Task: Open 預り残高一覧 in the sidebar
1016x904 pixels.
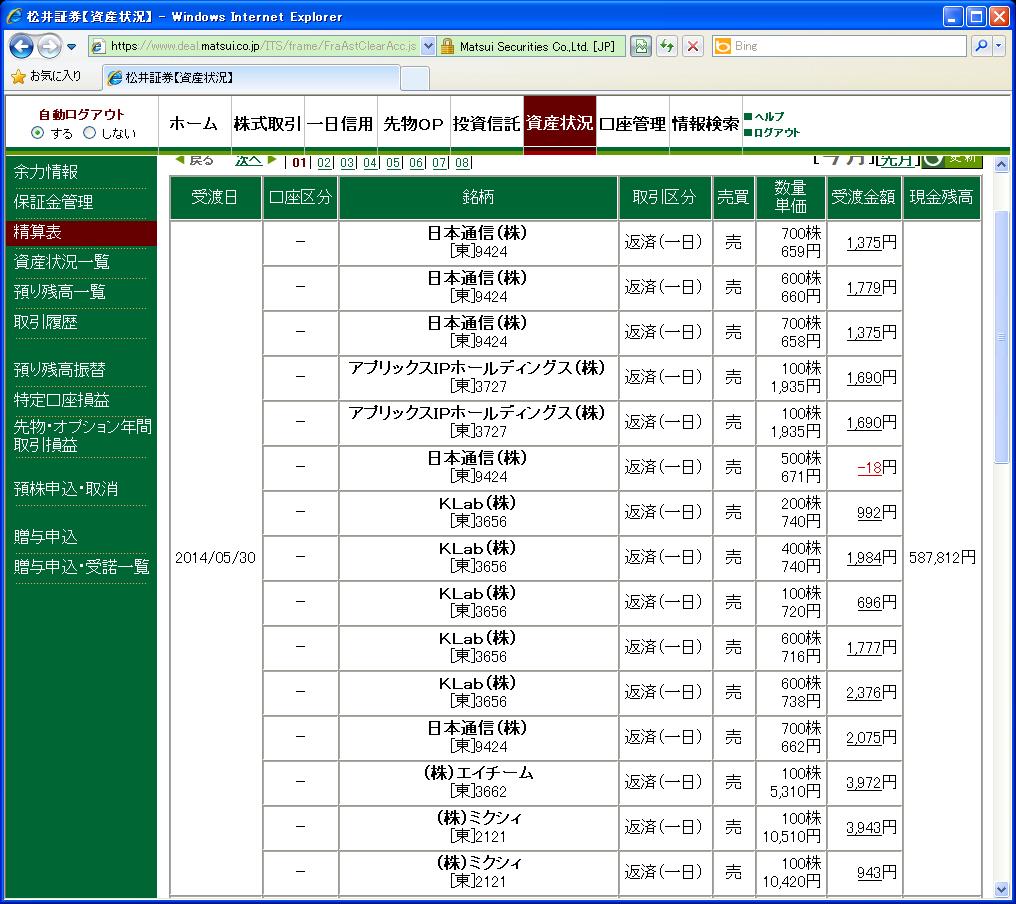Action: (60, 292)
